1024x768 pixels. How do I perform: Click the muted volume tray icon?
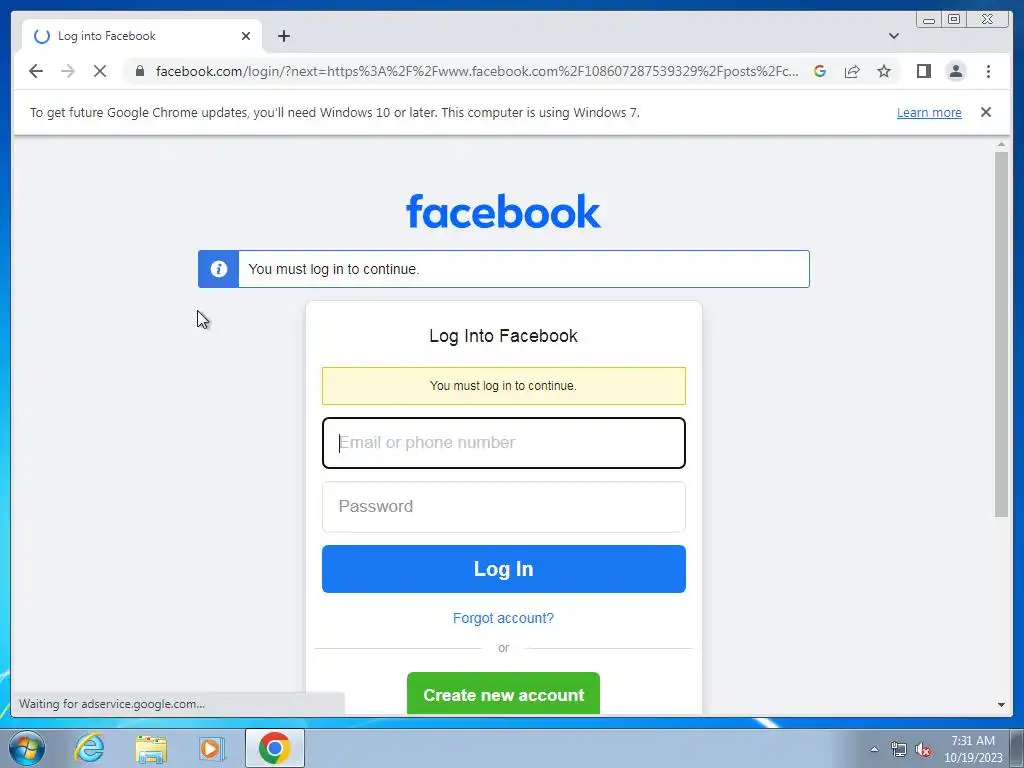pos(923,749)
